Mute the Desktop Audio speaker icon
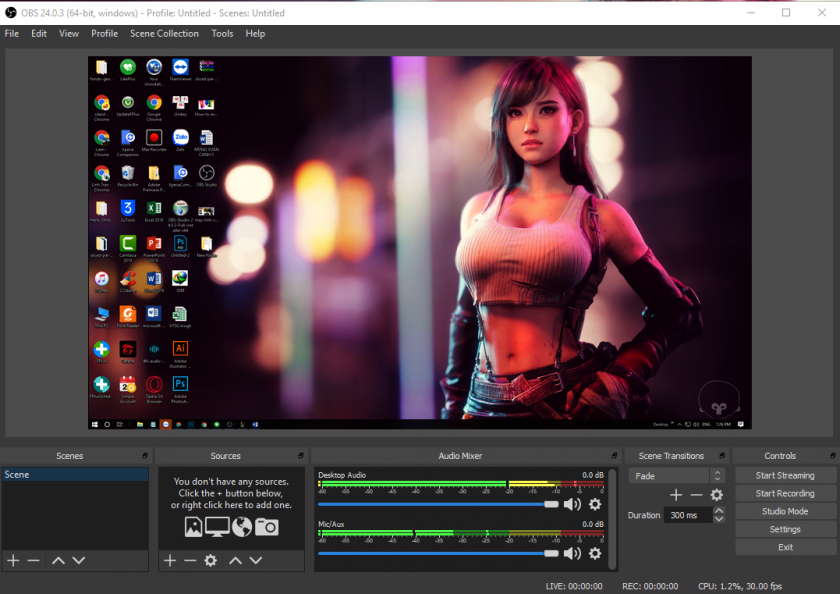Viewport: 840px width, 594px height. coord(573,503)
